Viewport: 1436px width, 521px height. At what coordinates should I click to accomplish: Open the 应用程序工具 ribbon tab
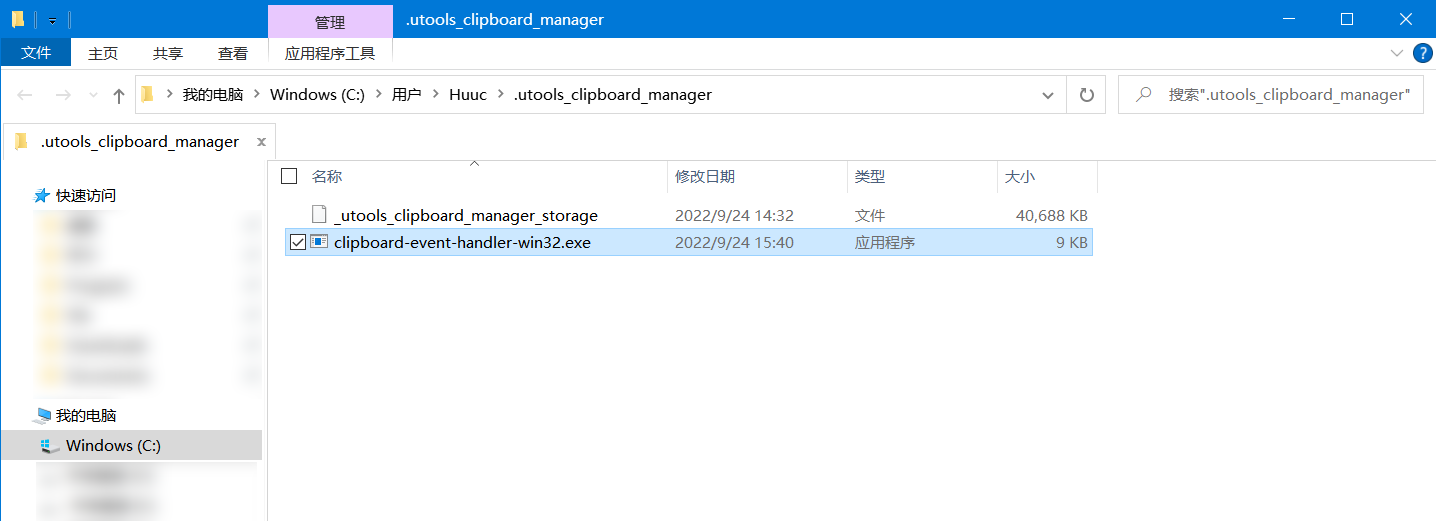click(x=330, y=53)
